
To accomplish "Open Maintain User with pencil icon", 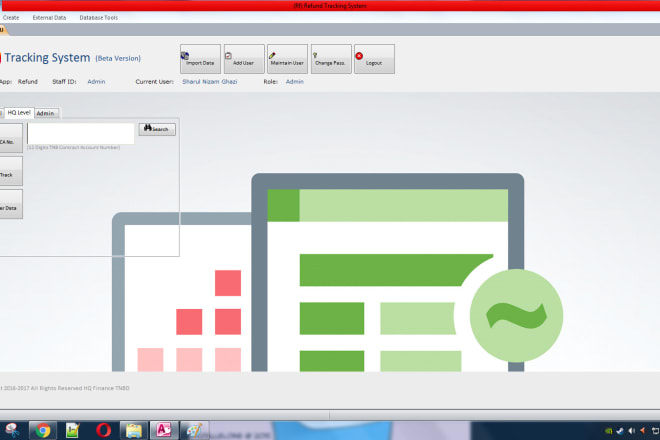I will (x=287, y=59).
